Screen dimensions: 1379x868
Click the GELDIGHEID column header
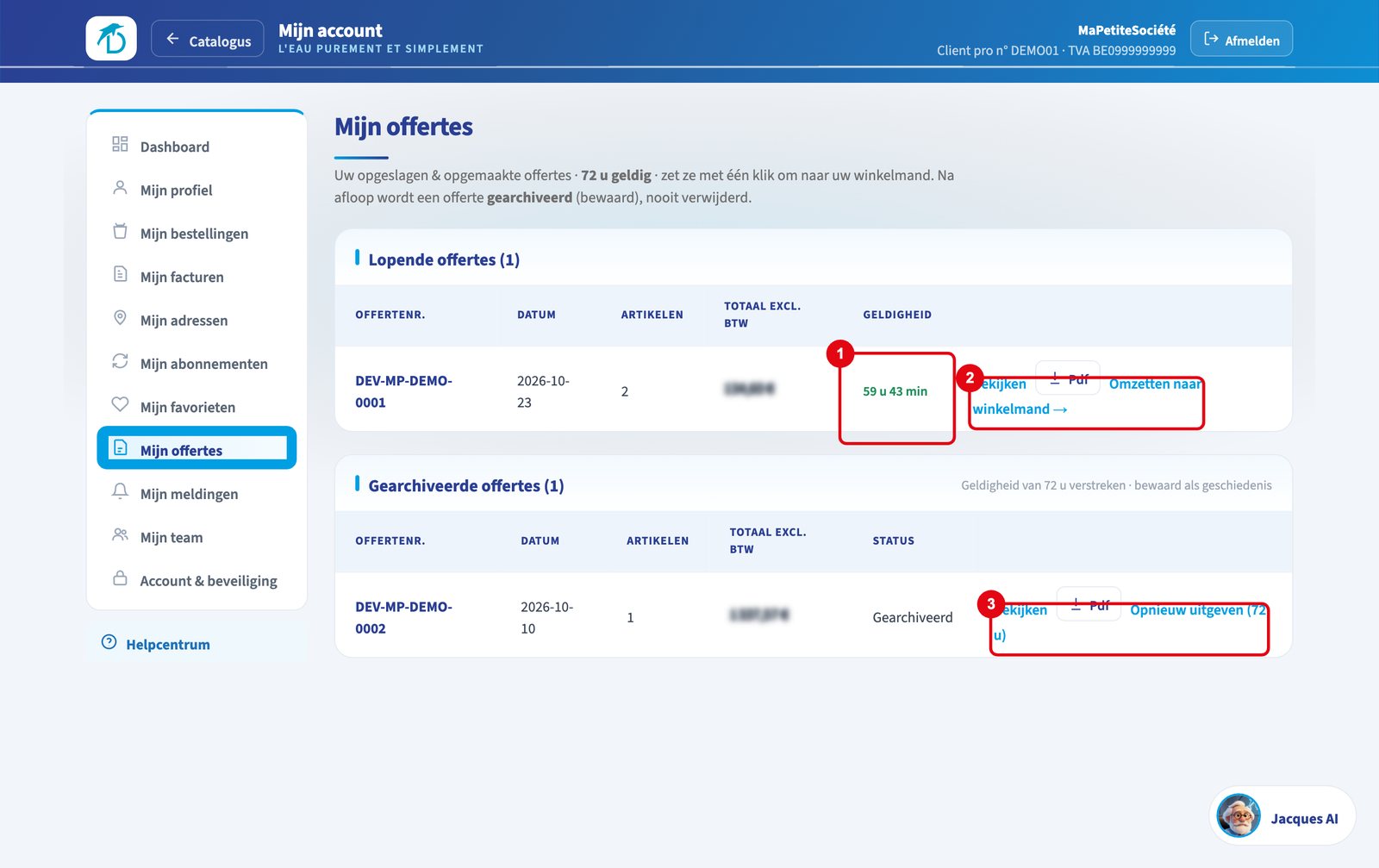click(897, 315)
